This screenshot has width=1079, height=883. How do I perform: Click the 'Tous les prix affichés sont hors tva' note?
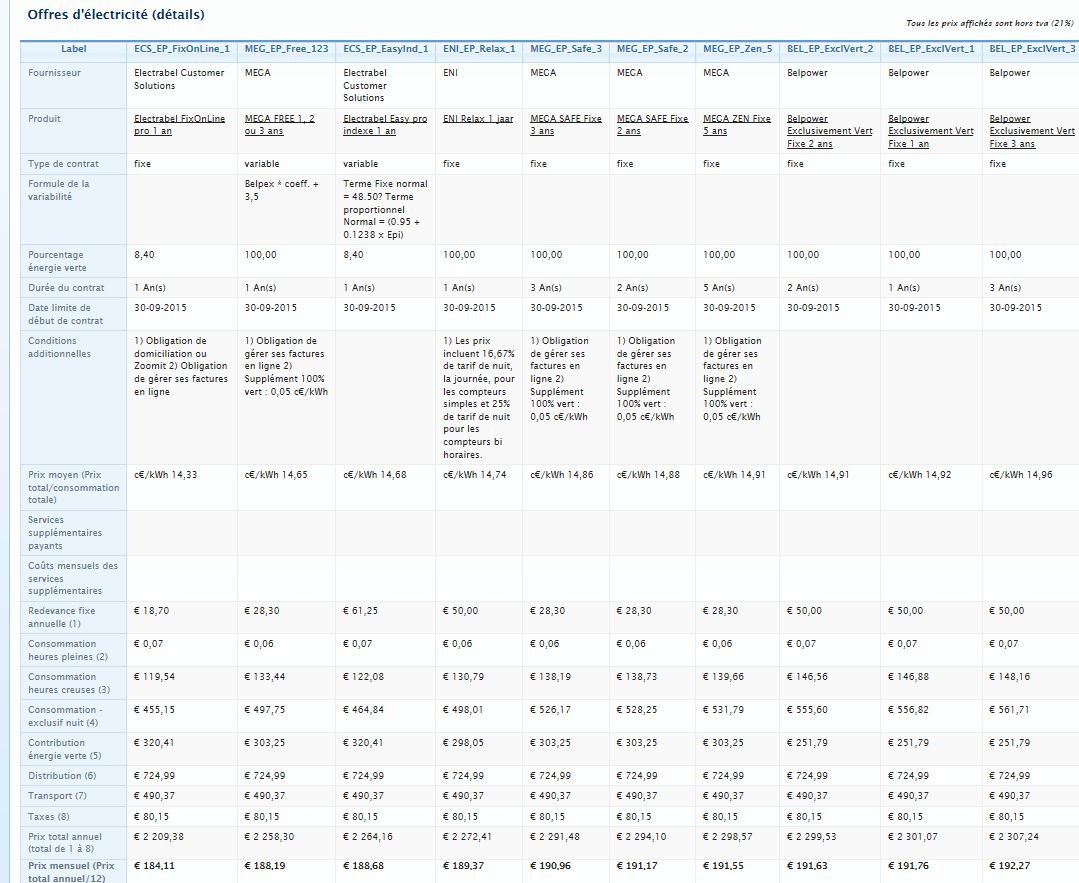coord(990,23)
